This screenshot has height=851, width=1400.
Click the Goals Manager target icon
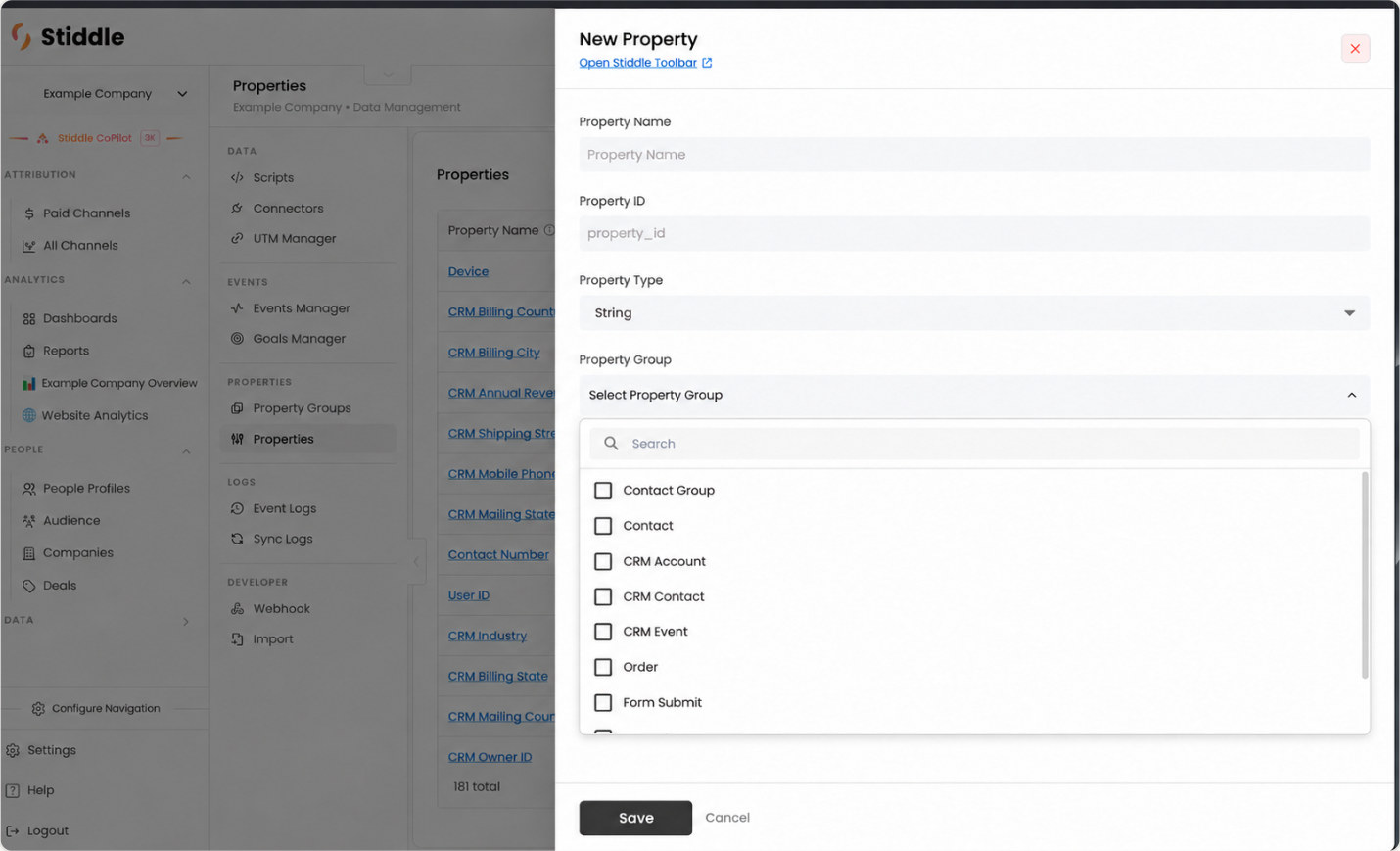[237, 339]
